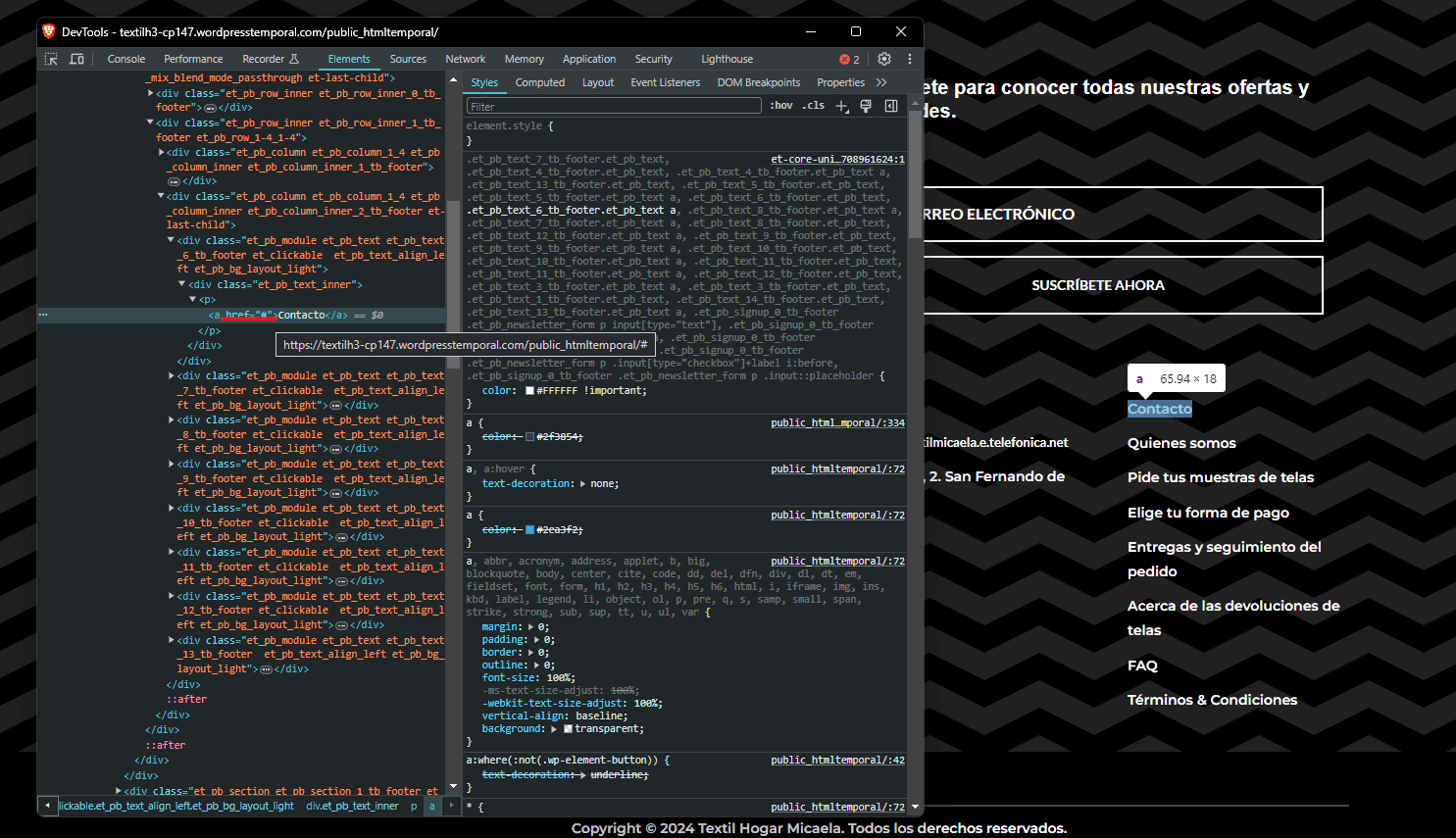Click the correo electrónico input field
Viewport: 1456px width, 838px height.
click(1123, 214)
